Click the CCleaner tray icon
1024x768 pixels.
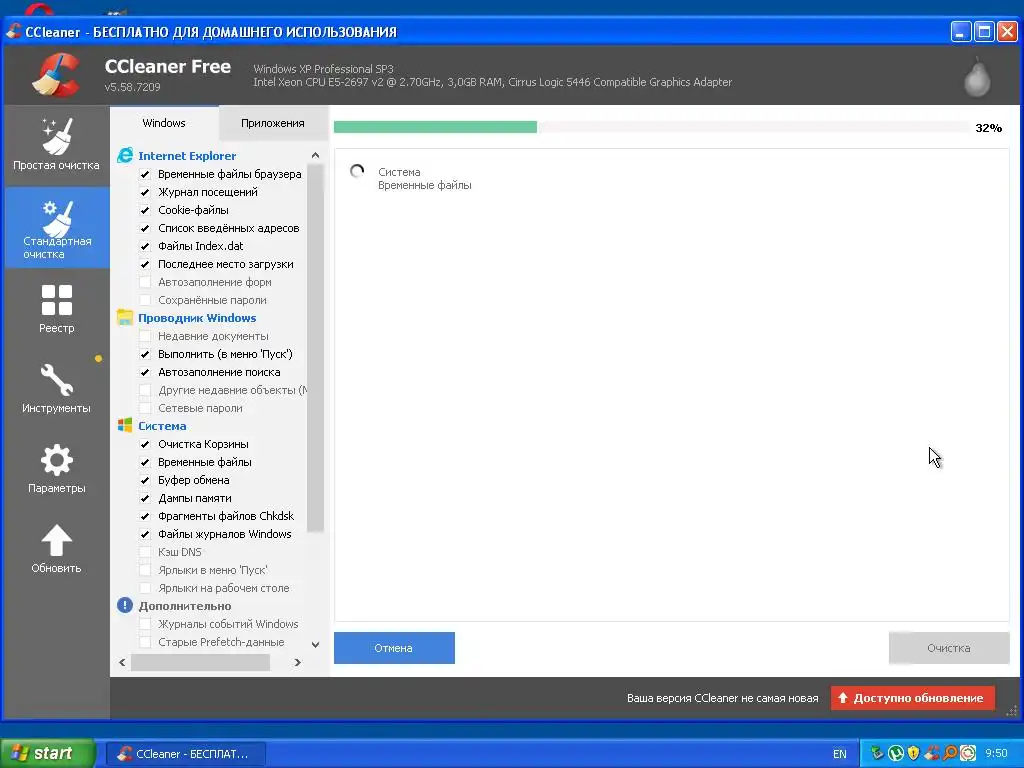(x=932, y=753)
